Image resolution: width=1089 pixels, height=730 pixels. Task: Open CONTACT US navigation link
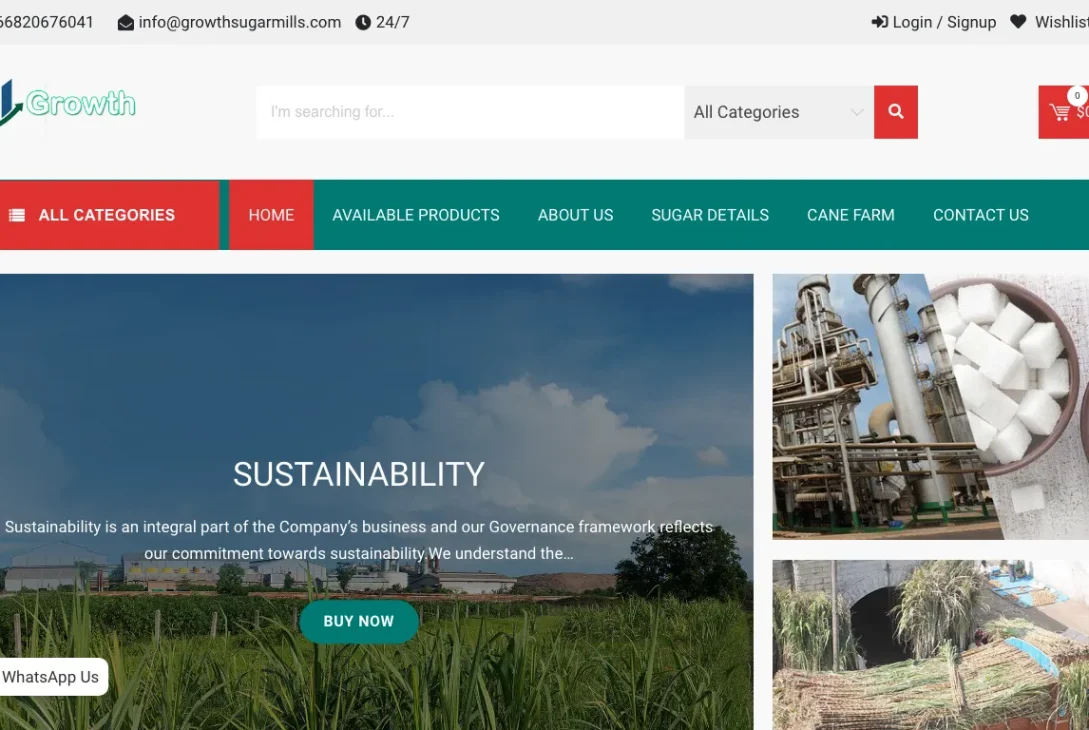(981, 214)
